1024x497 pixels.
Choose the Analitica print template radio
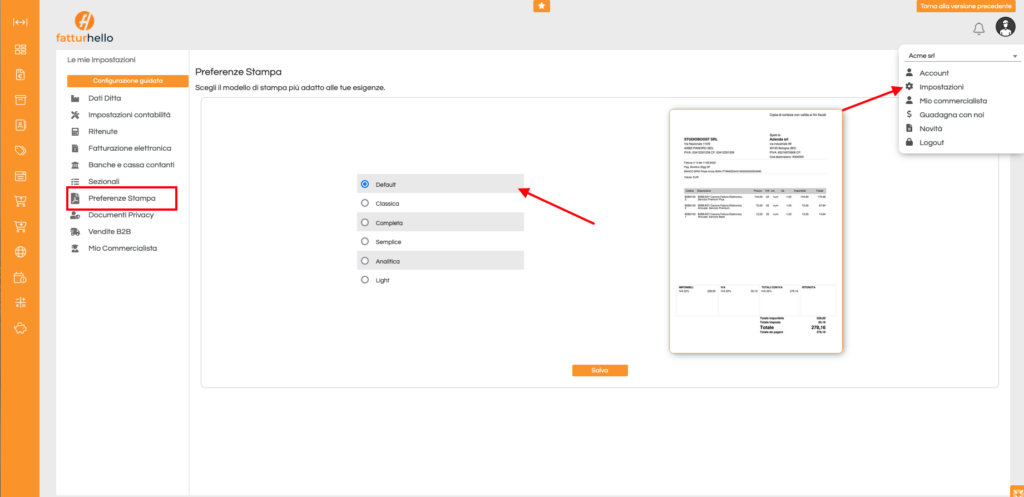(365, 261)
